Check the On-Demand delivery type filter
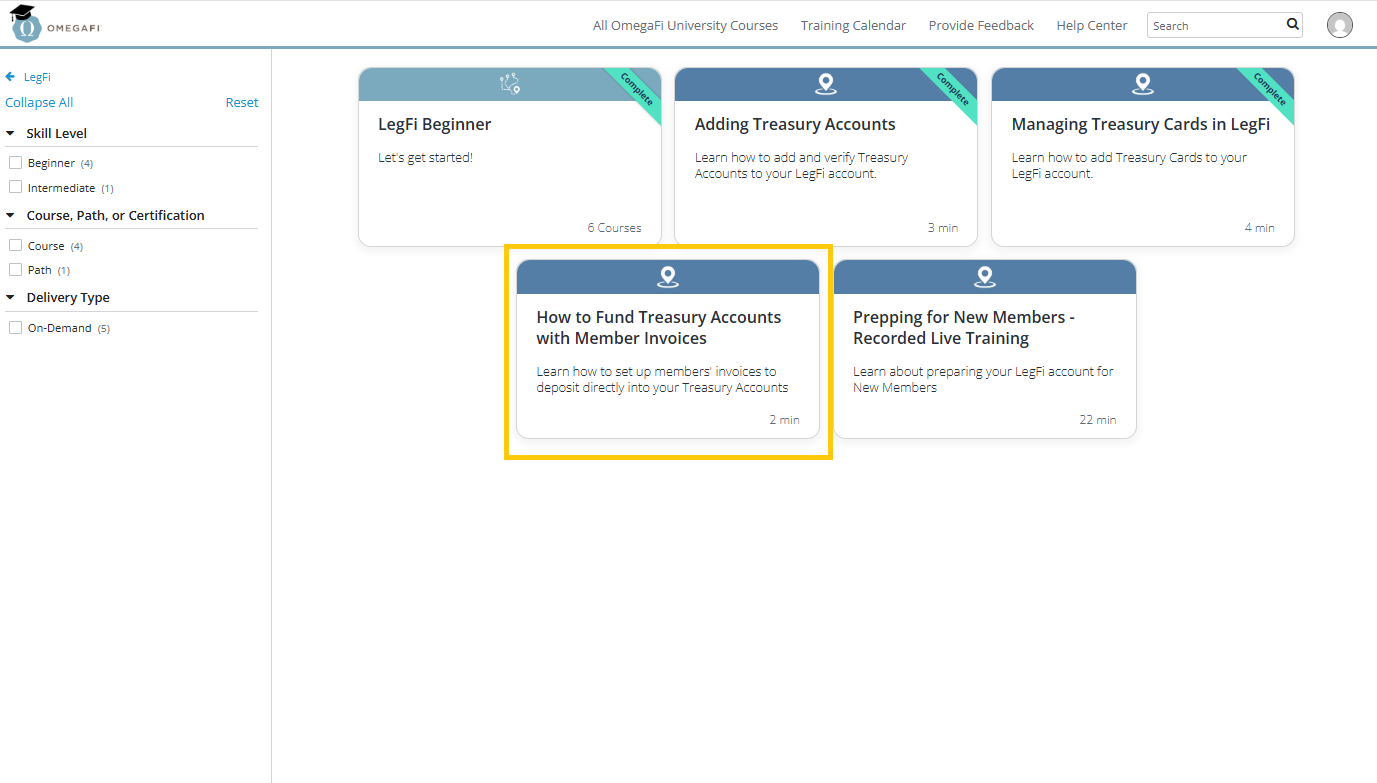Viewport: 1377px width, 783px height. [x=15, y=327]
